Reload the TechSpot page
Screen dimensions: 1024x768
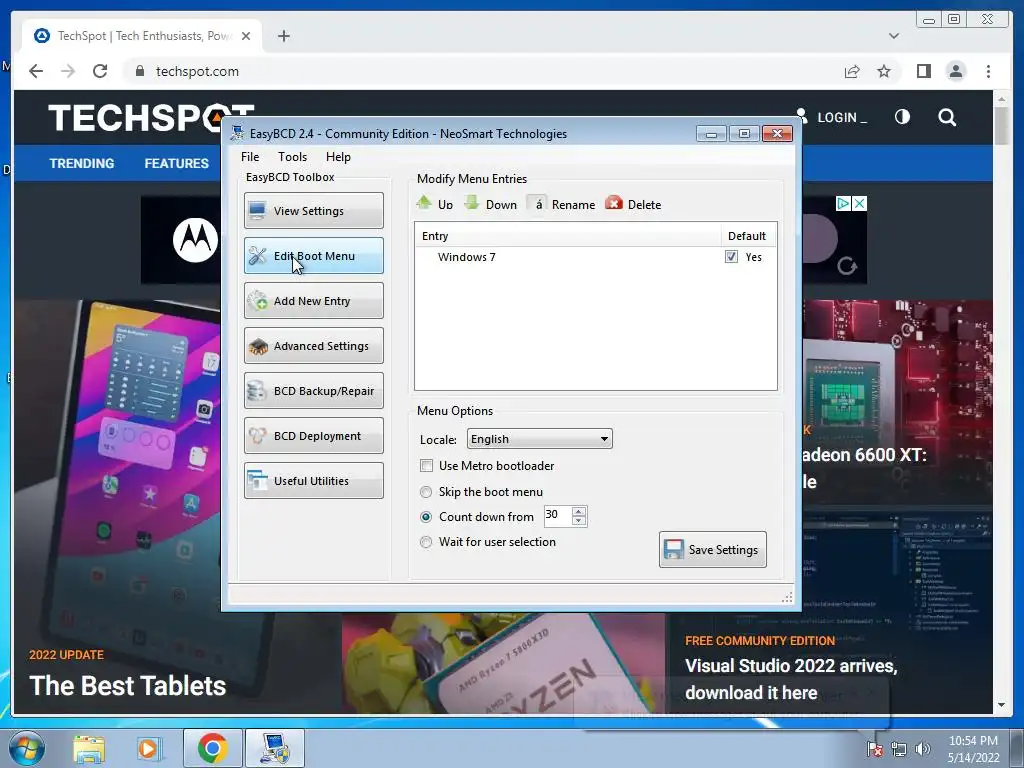100,71
